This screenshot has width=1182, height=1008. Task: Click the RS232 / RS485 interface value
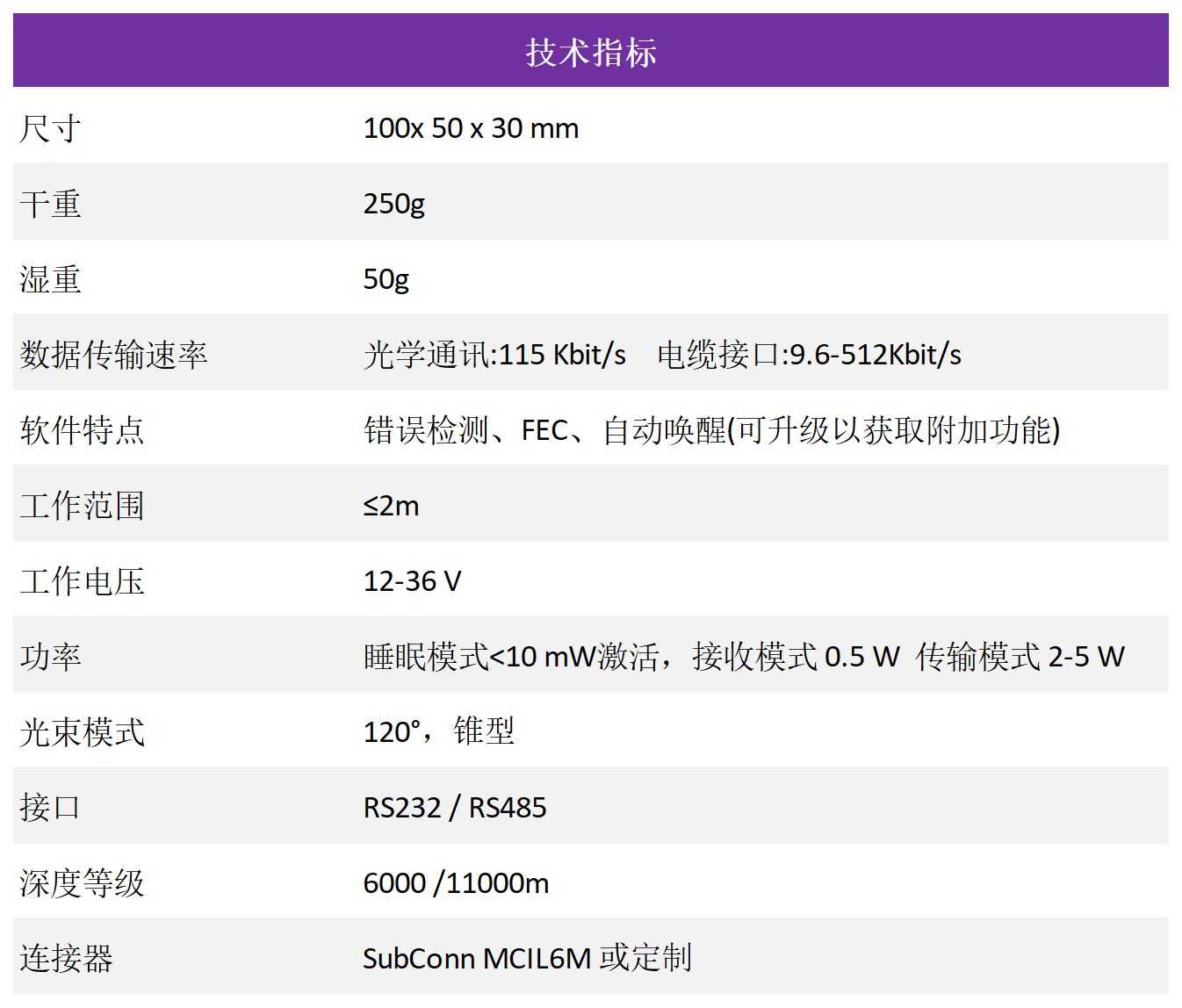click(x=454, y=808)
